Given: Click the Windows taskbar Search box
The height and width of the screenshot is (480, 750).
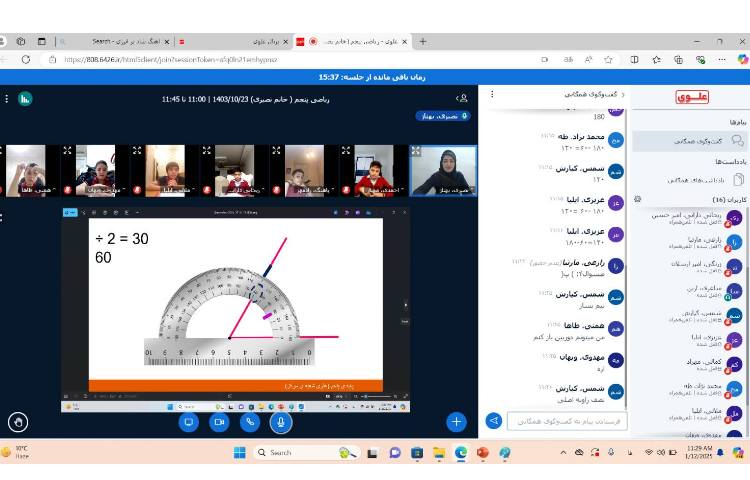Looking at the screenshot, I should click(x=307, y=452).
